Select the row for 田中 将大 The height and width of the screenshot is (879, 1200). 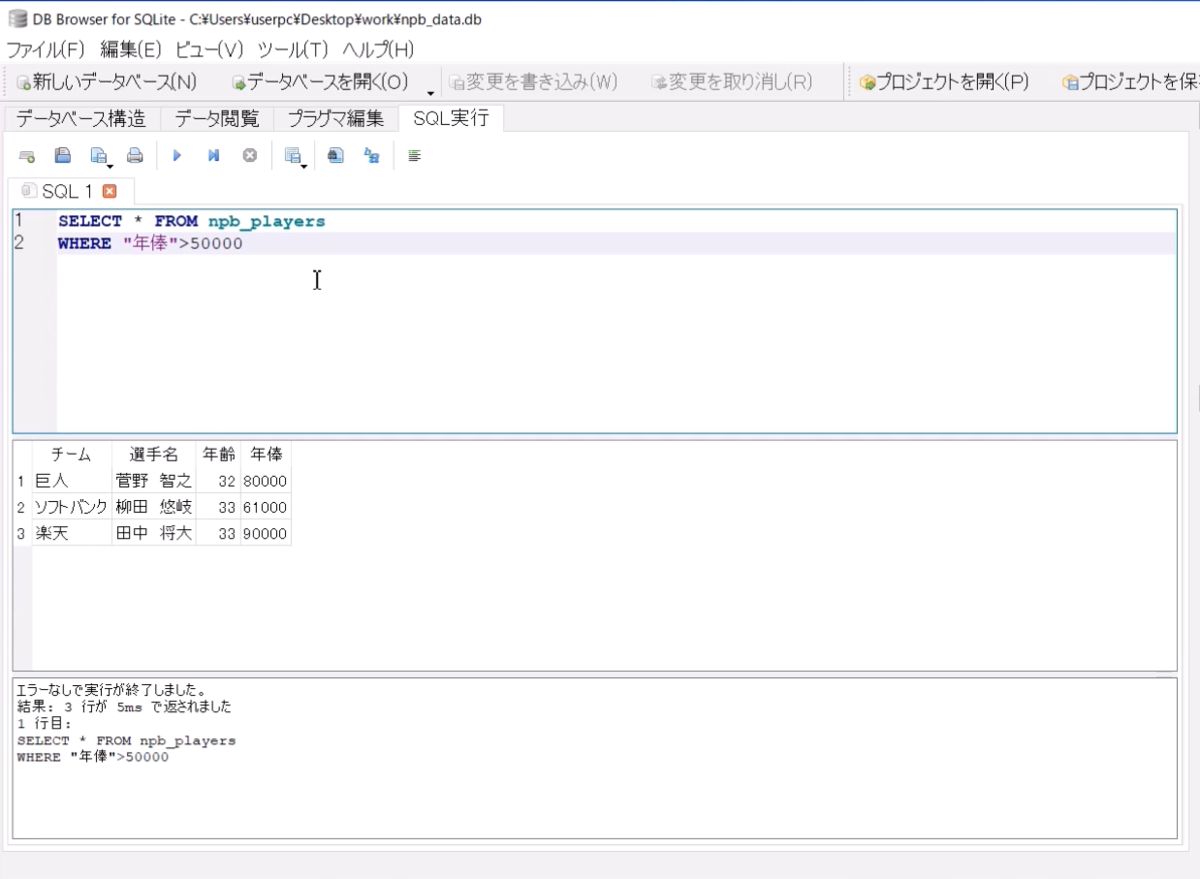(150, 533)
